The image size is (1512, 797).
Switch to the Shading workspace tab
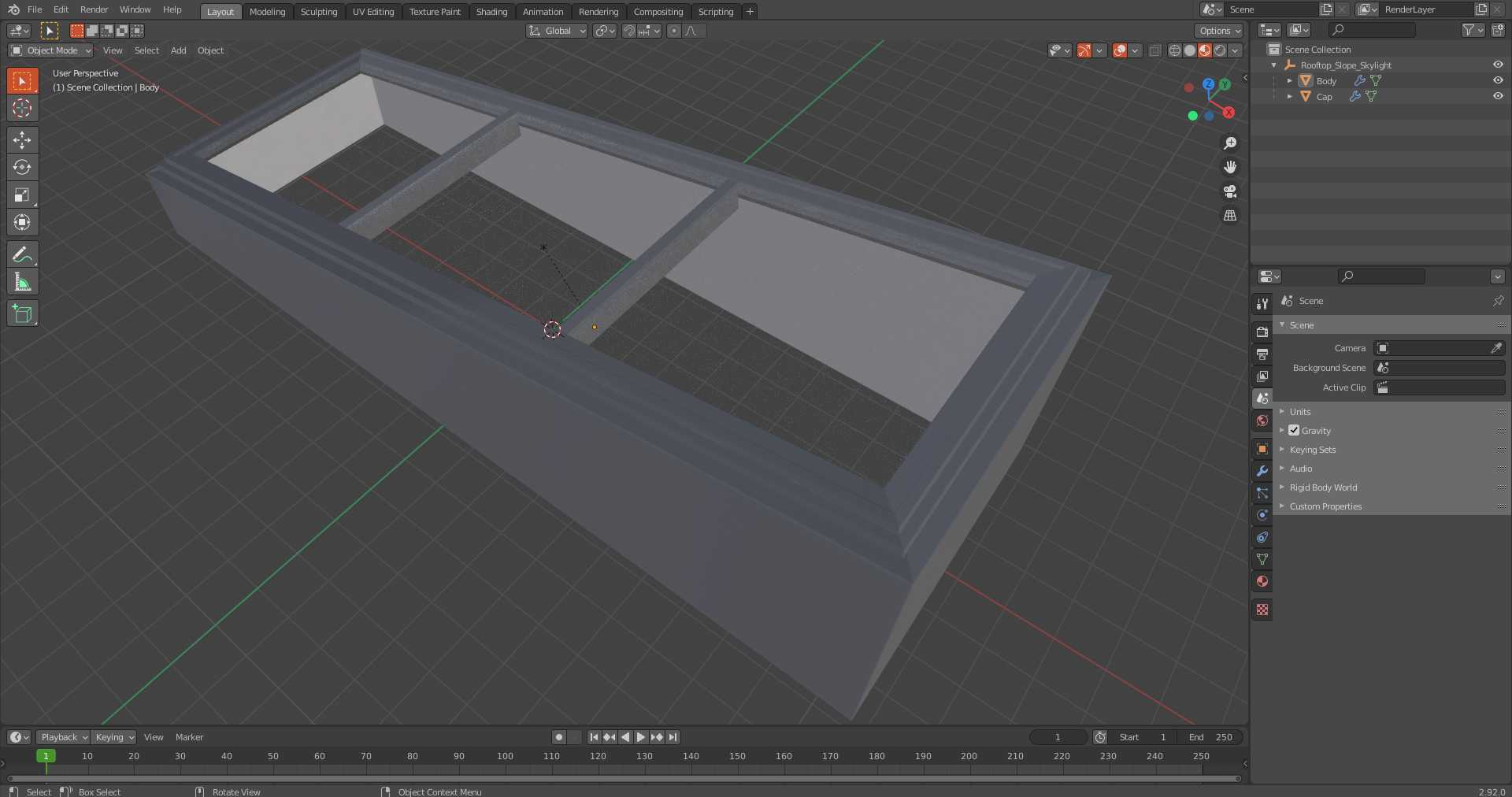click(491, 12)
